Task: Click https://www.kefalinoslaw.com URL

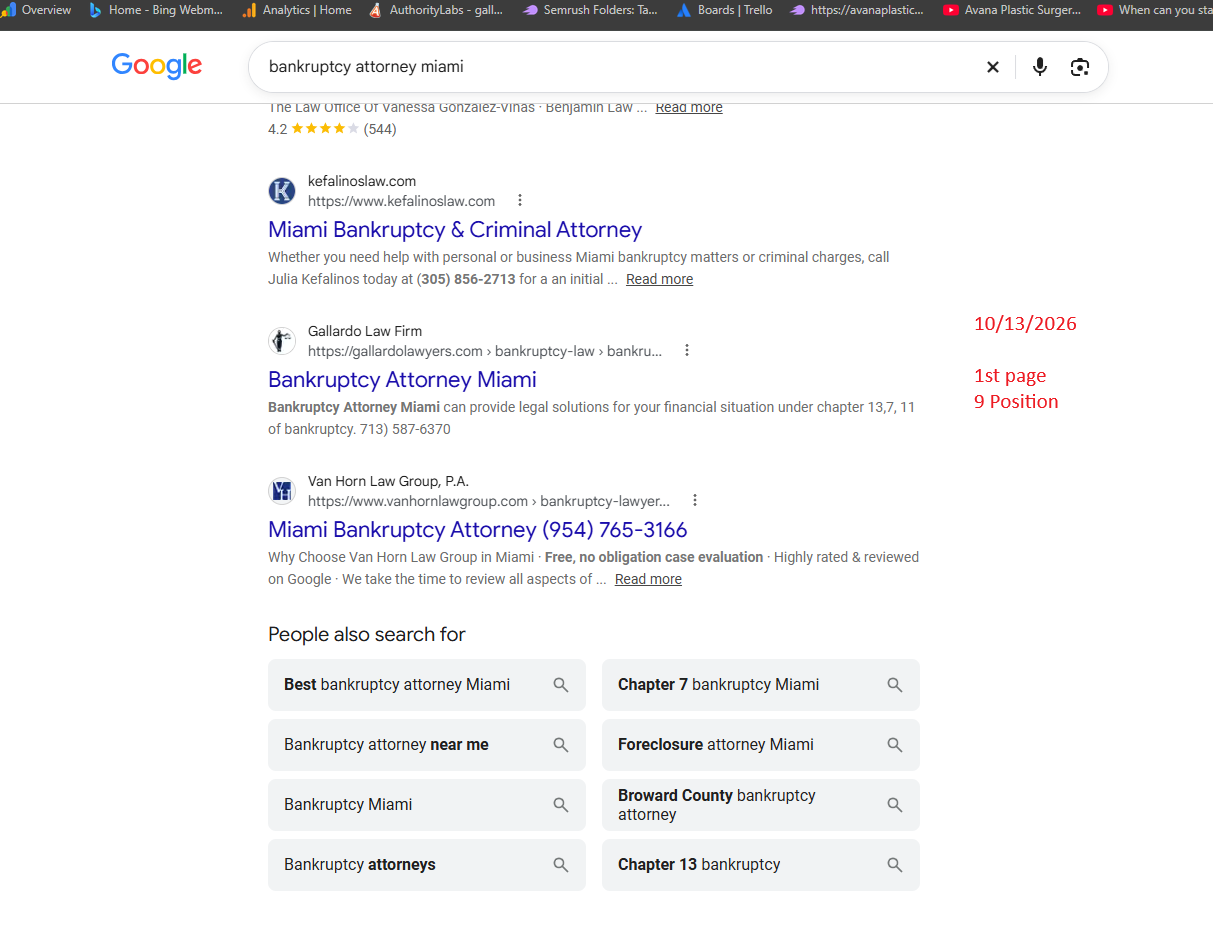Action: click(401, 201)
